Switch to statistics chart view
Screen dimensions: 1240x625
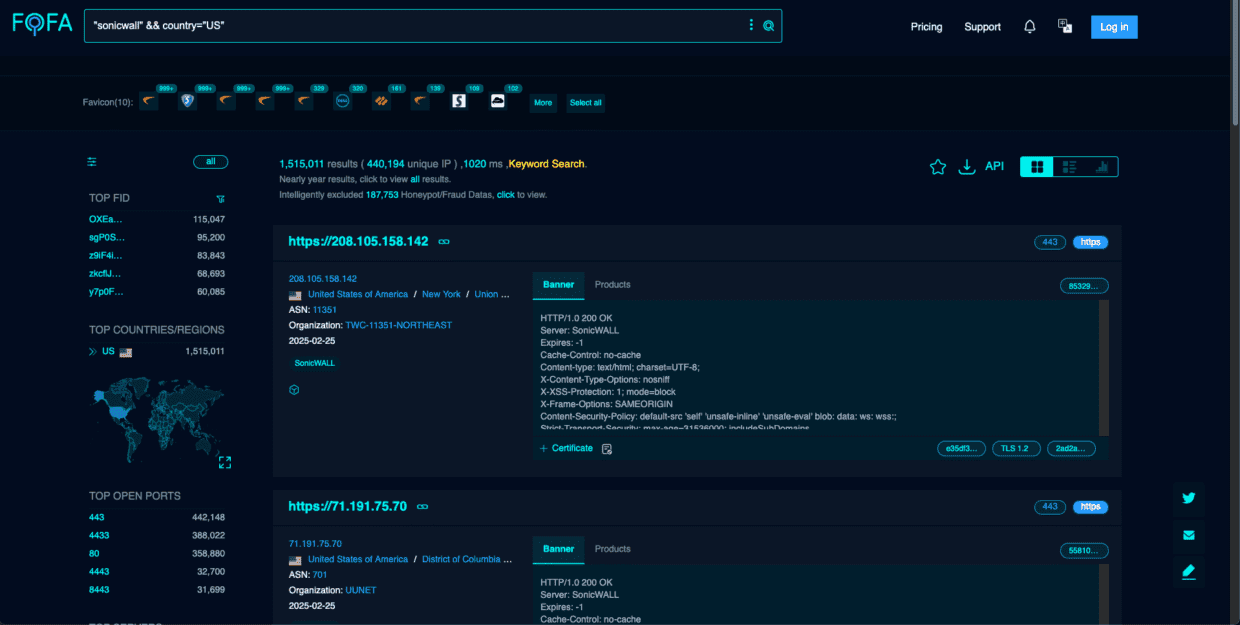(1102, 167)
